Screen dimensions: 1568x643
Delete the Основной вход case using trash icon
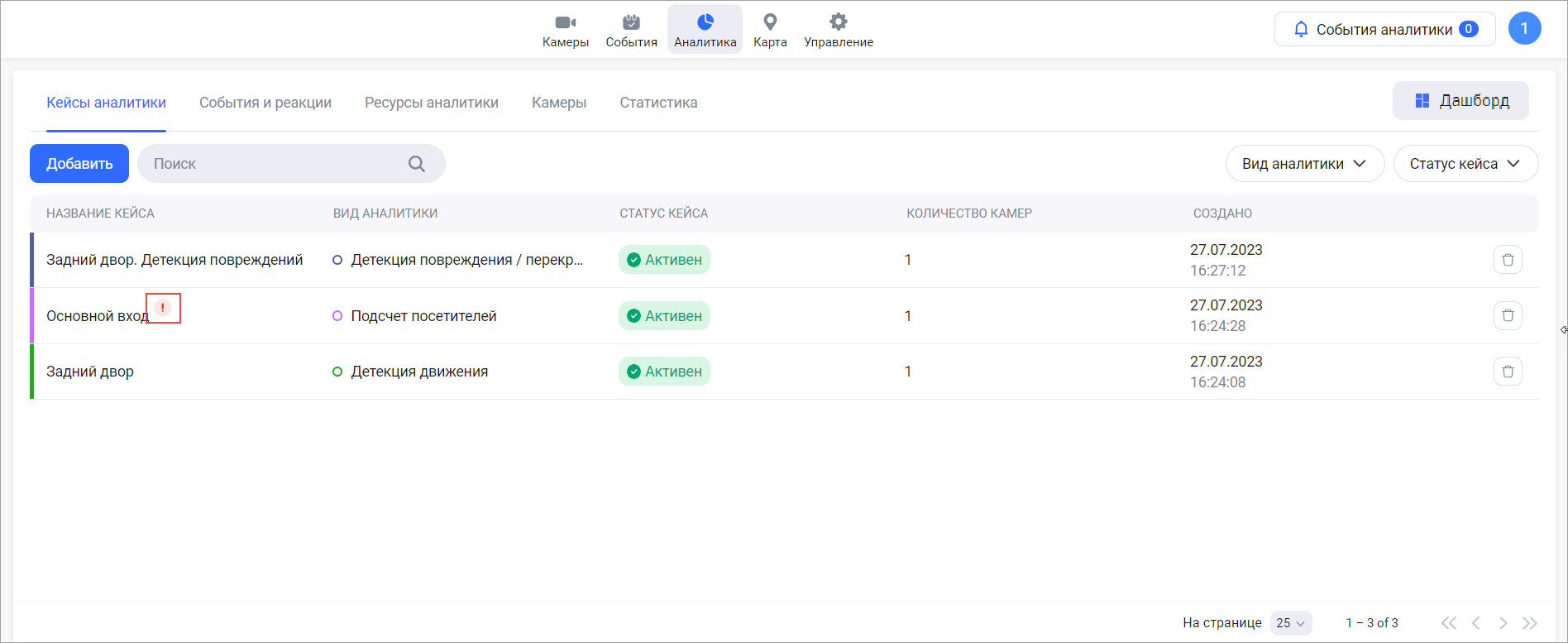point(1507,315)
